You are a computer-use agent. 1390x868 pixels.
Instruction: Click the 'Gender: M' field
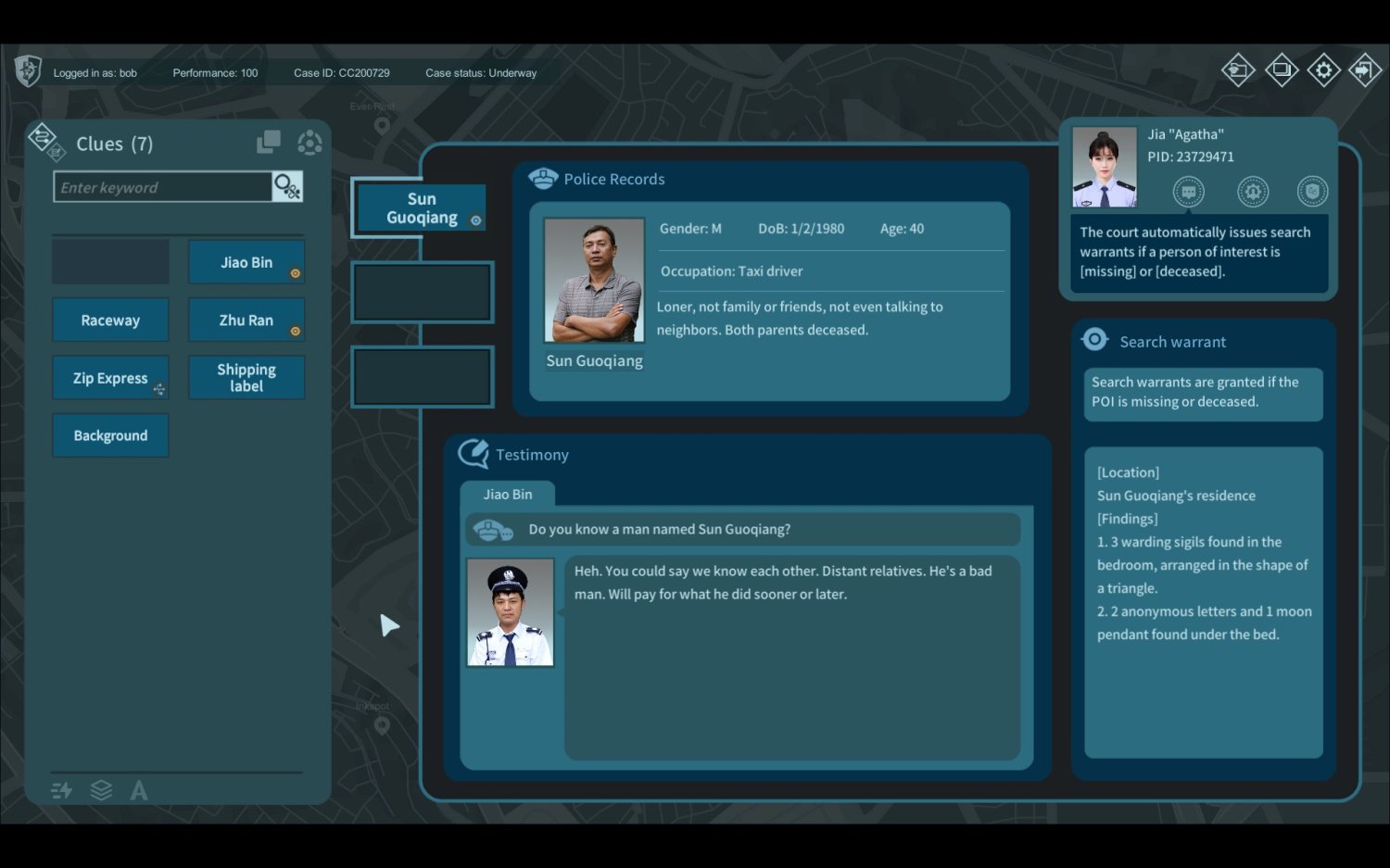(690, 229)
